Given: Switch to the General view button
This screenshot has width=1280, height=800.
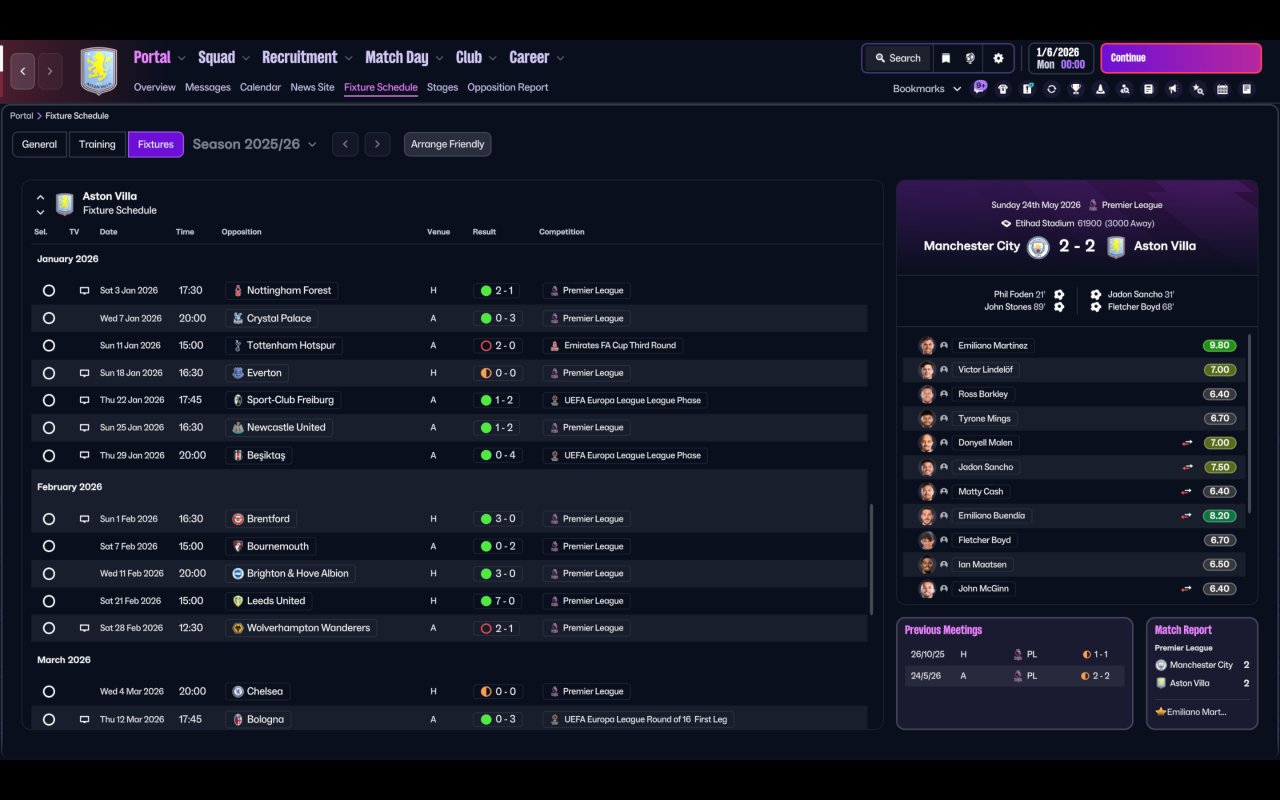Looking at the screenshot, I should [x=40, y=144].
